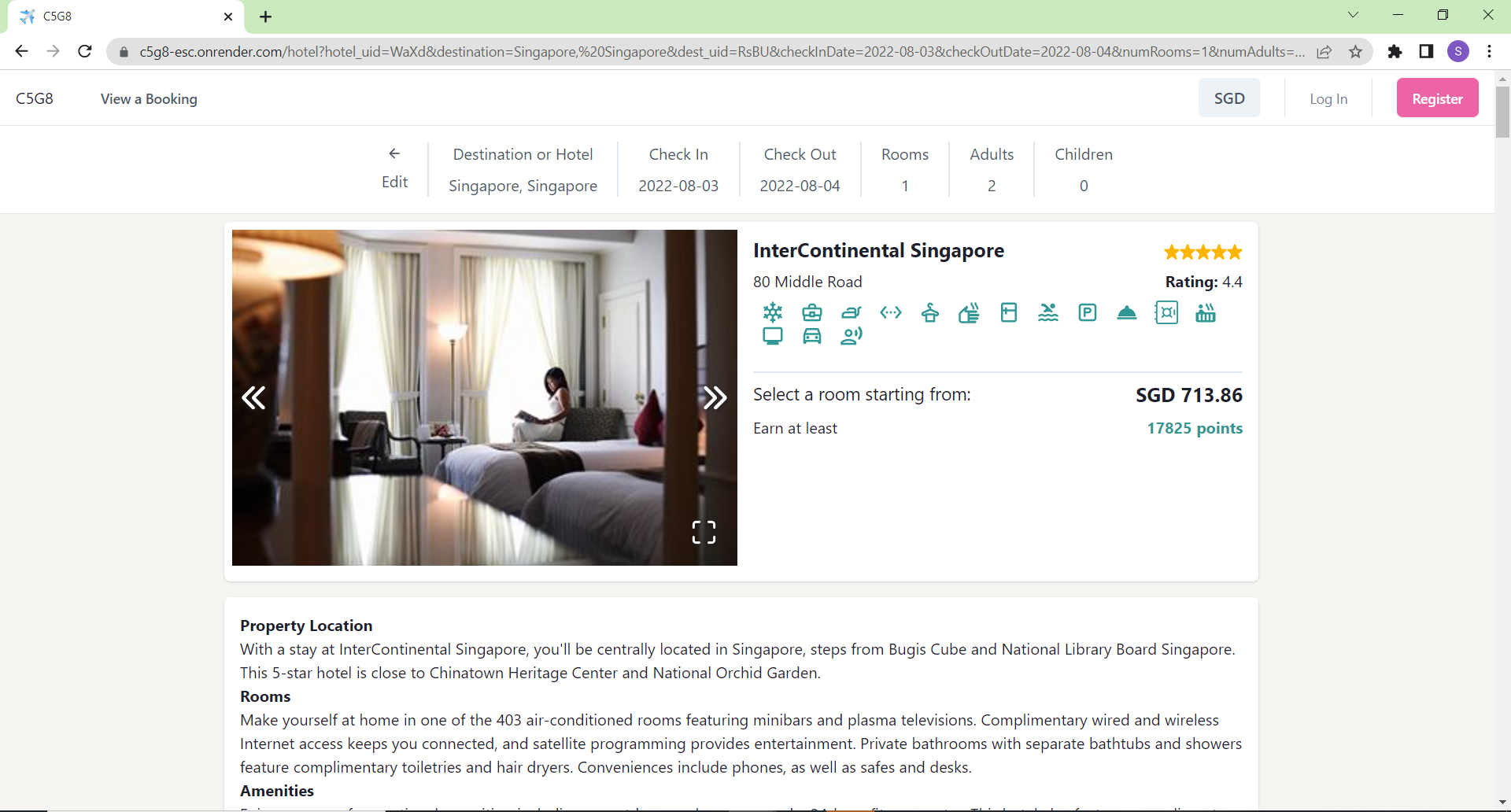Open the hotel photo in fullscreen
This screenshot has height=812, width=1511.
[704, 533]
